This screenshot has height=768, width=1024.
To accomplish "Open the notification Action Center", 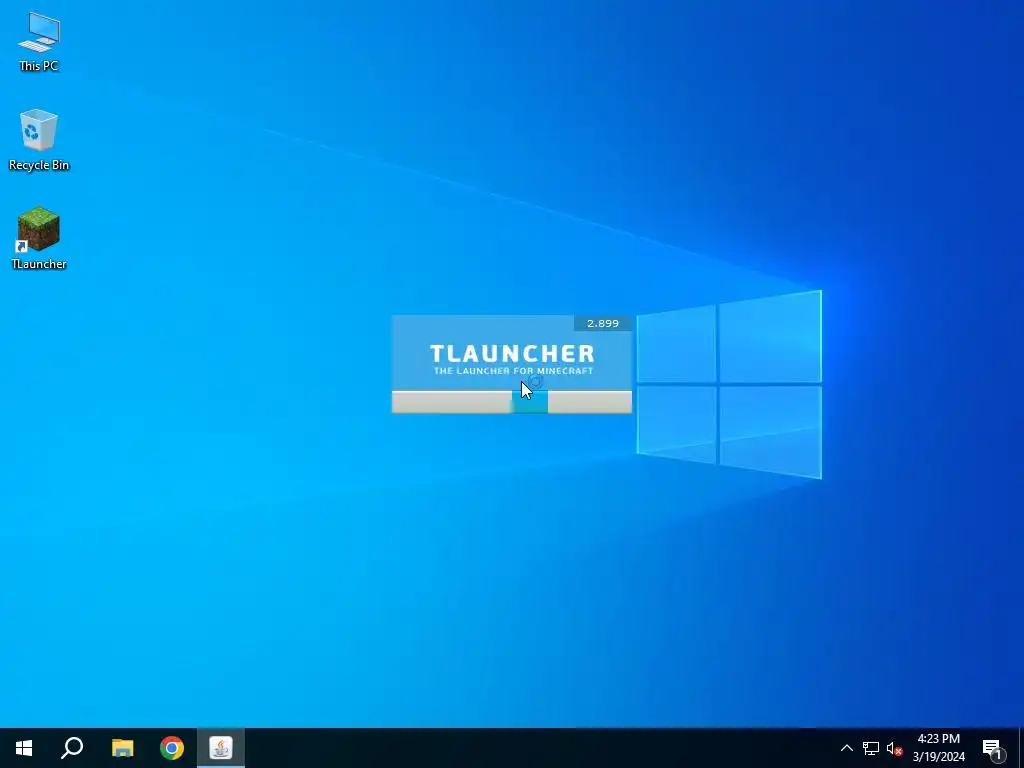I will point(993,748).
